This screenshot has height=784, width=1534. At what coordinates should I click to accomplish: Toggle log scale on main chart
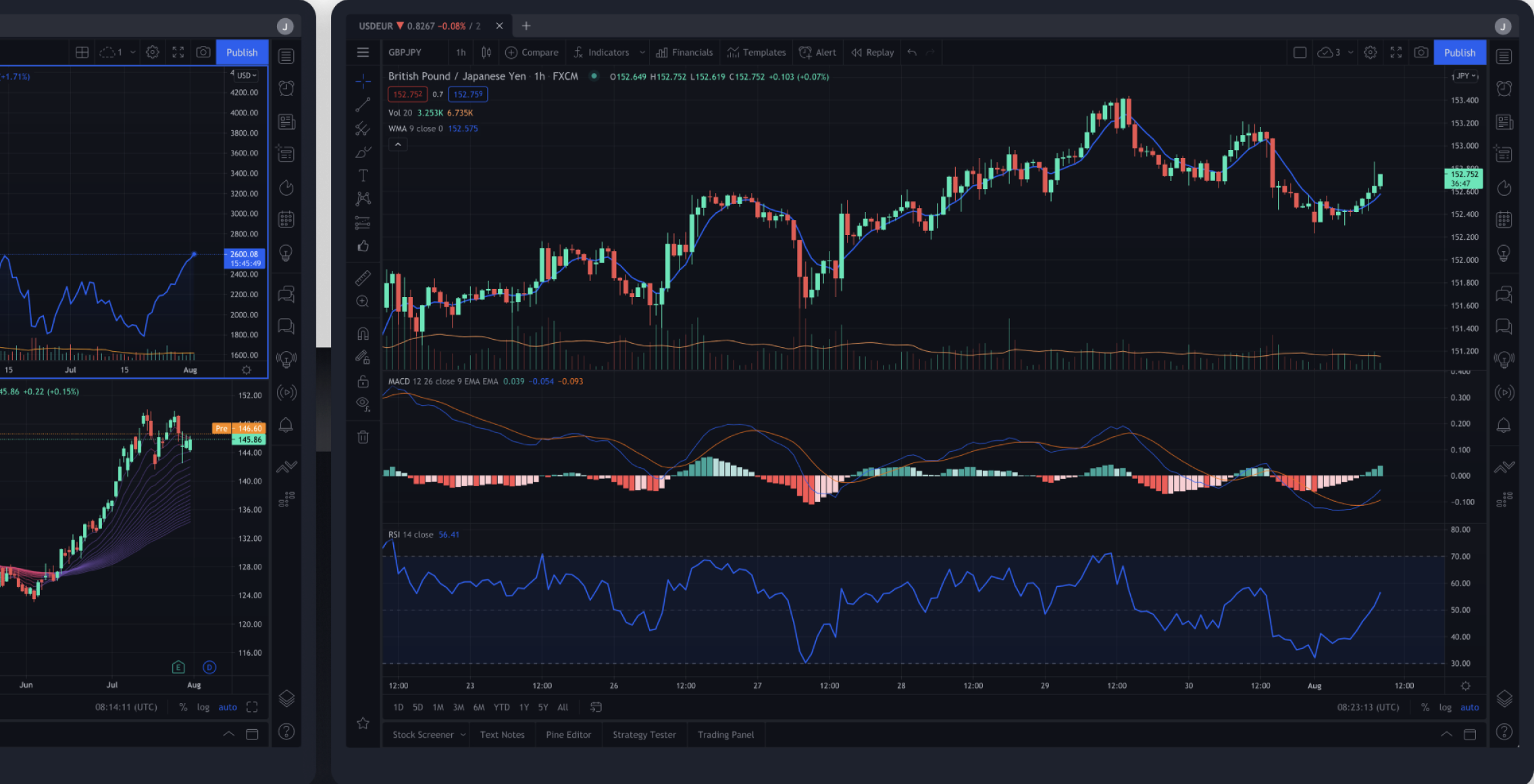[x=1445, y=707]
